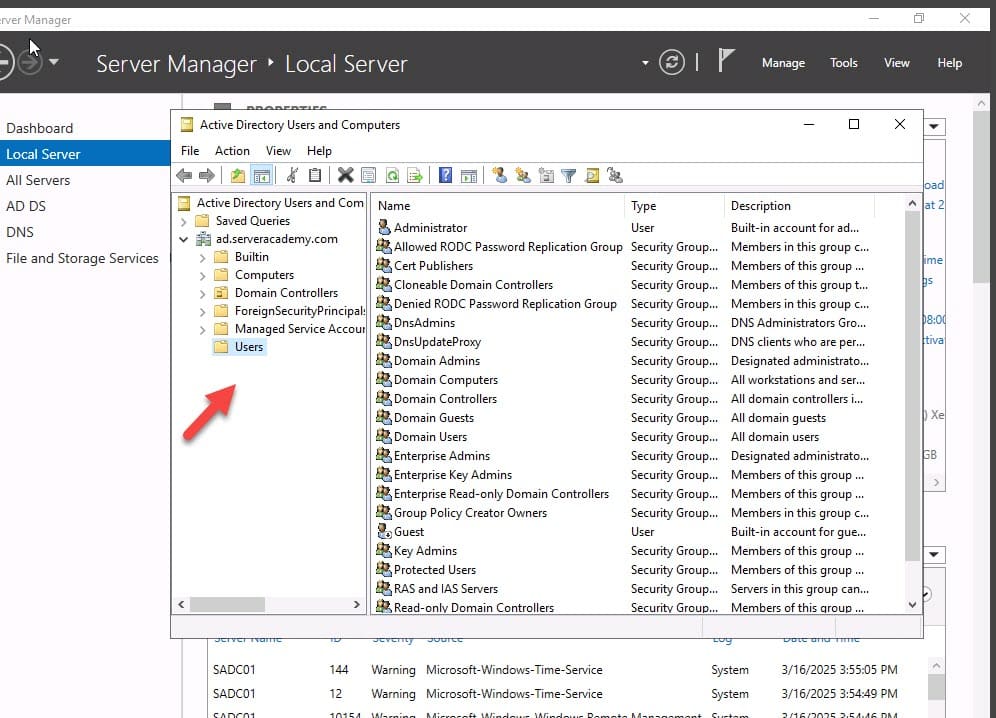Image resolution: width=996 pixels, height=718 pixels.
Task: Open filter options via the funnel icon
Action: [x=568, y=176]
